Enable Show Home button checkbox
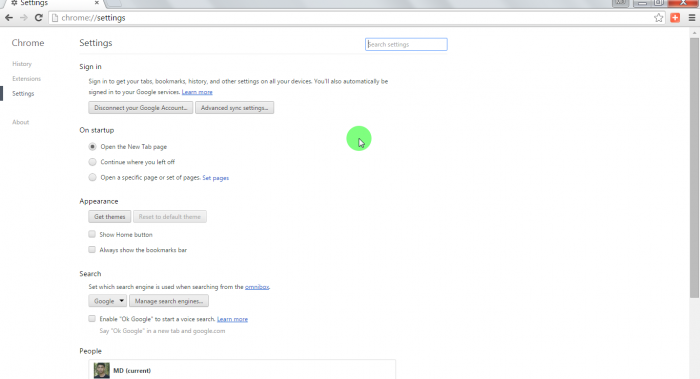The width and height of the screenshot is (700, 379). 92,234
